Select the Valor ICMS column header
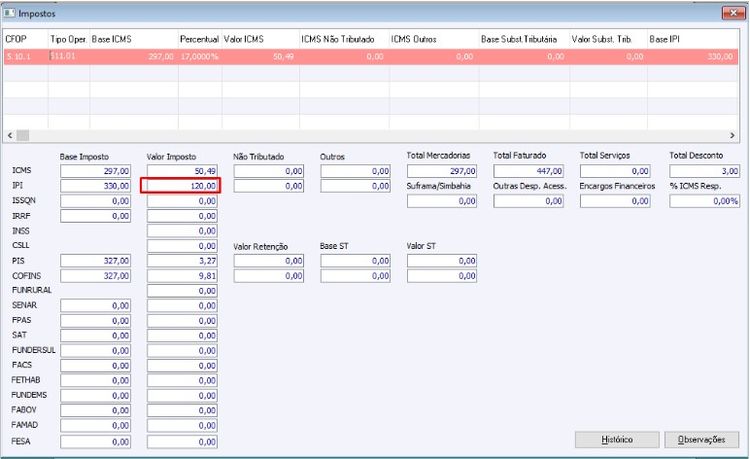The image size is (750, 459). click(261, 39)
